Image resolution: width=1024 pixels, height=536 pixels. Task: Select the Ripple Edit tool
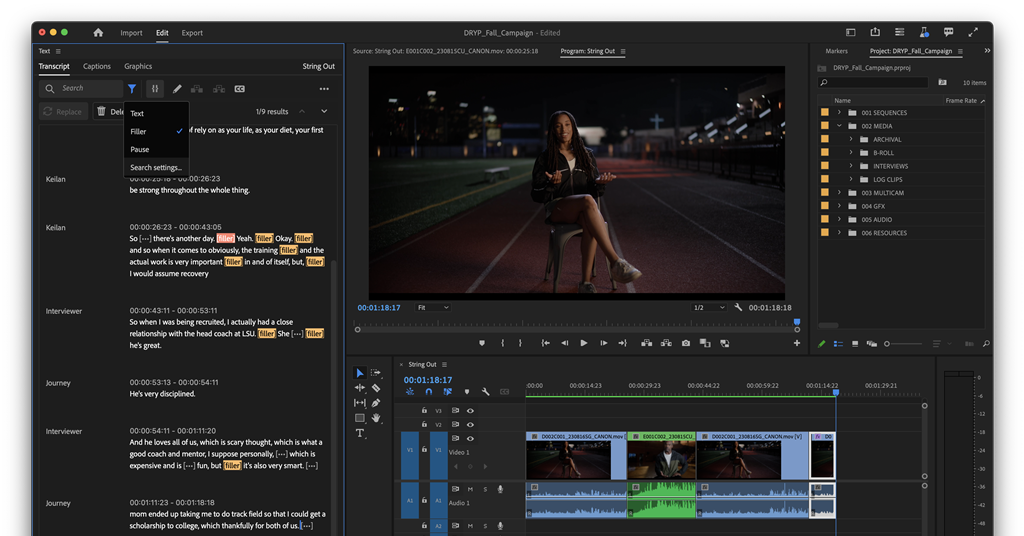(360, 388)
